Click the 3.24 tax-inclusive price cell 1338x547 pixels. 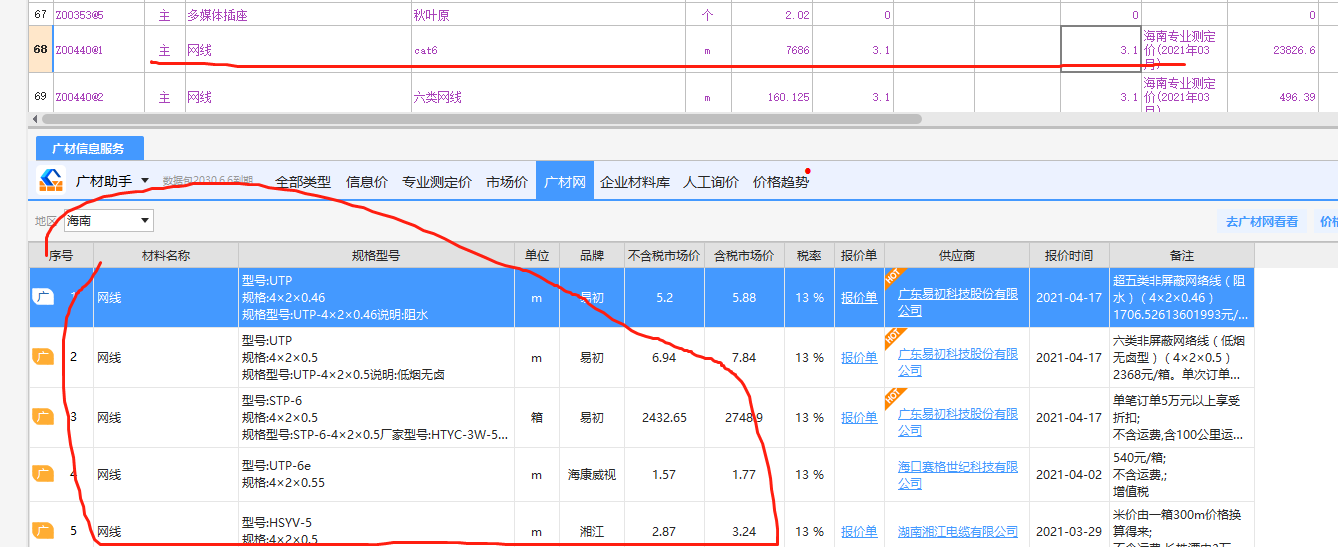click(x=744, y=532)
